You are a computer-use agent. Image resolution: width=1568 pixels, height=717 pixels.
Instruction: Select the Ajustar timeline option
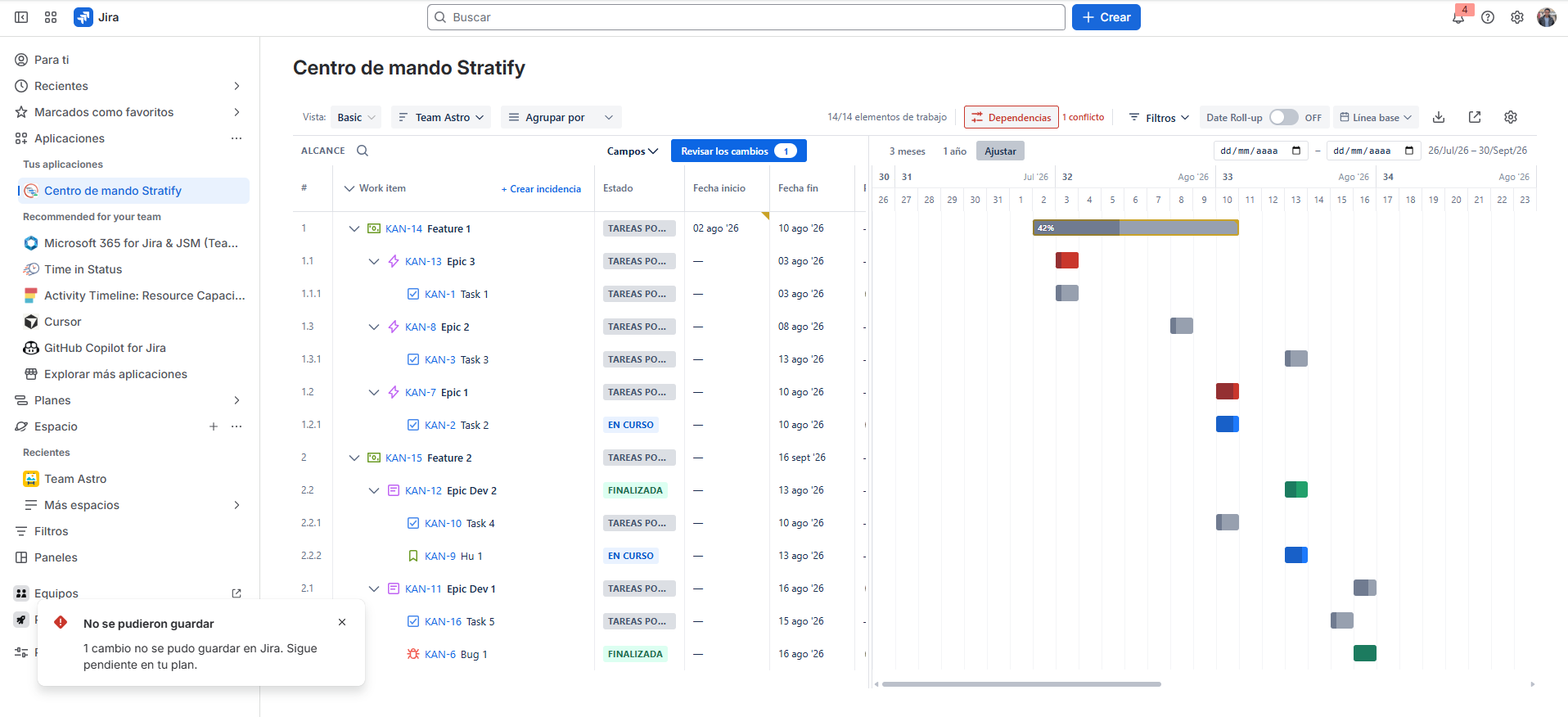tap(1000, 151)
